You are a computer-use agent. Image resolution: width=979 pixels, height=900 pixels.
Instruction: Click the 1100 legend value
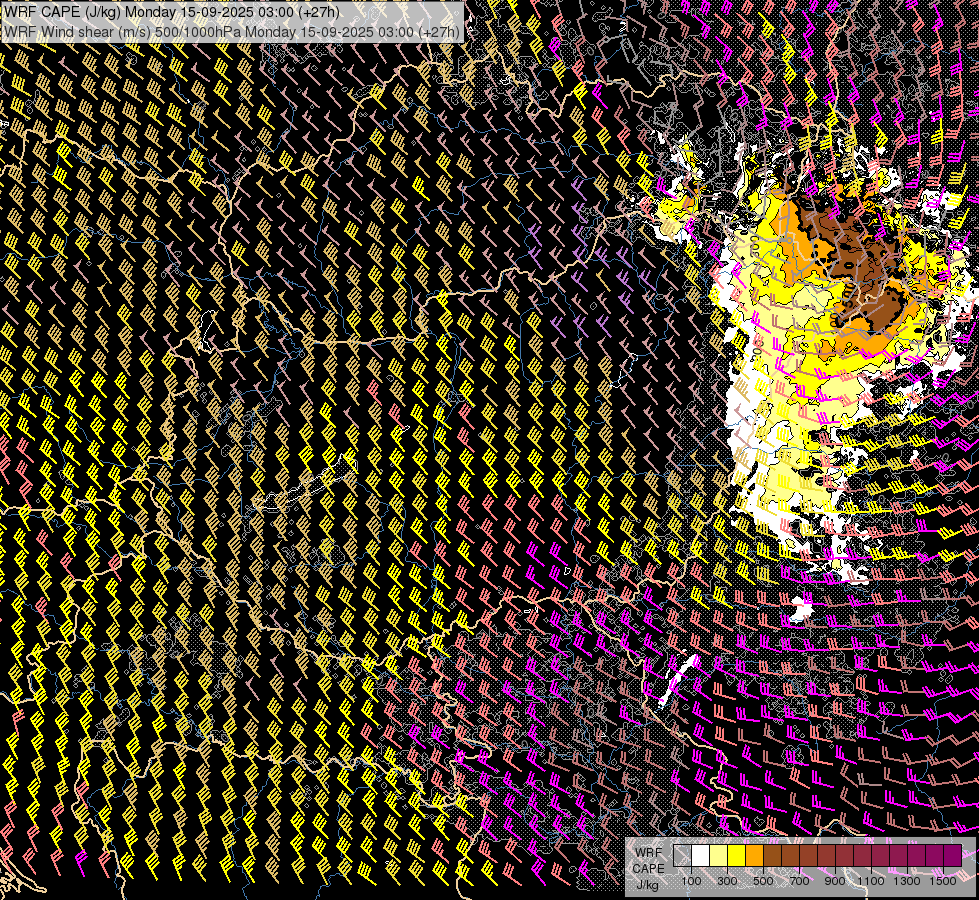click(x=870, y=881)
